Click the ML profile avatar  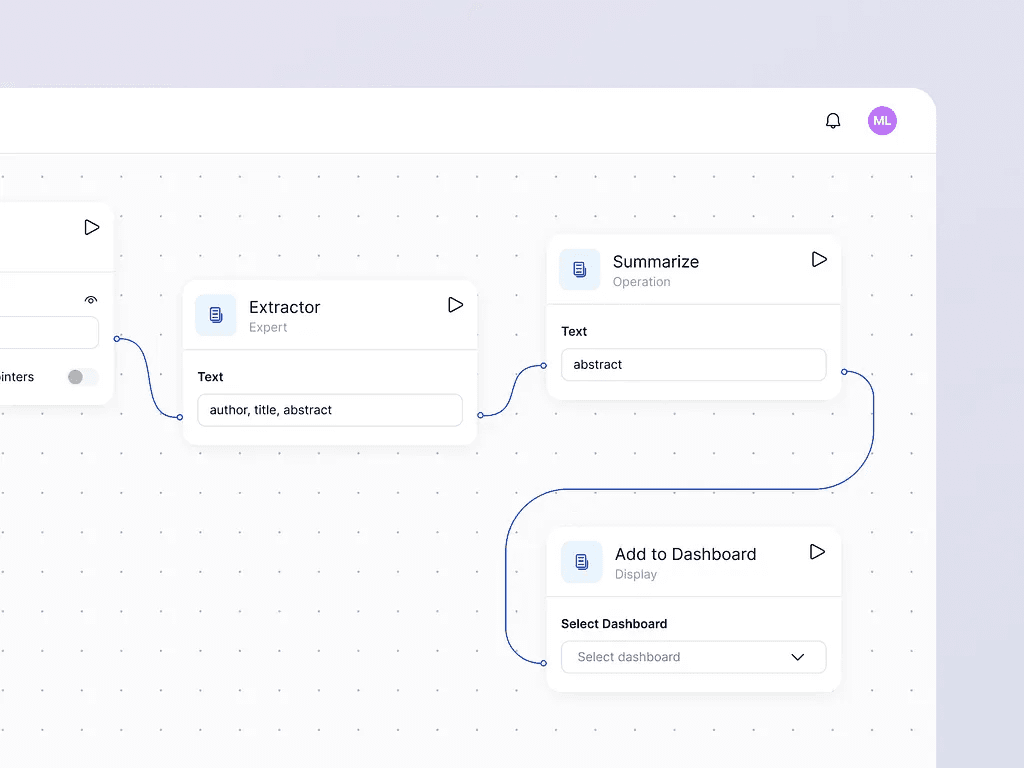(882, 120)
